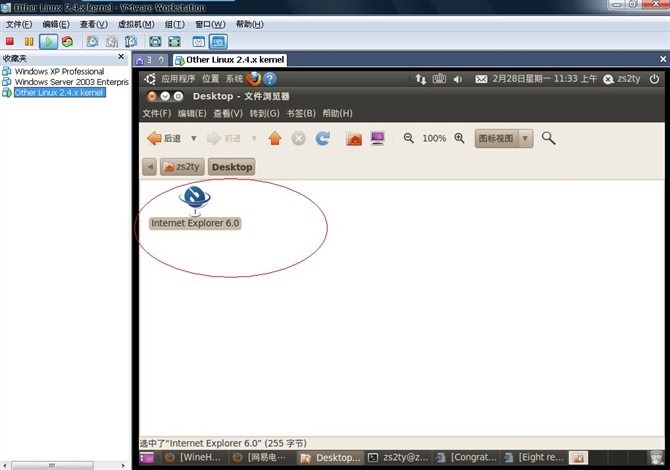This screenshot has width=670, height=470.
Task: Click the Desktop path bar button
Action: coord(232,167)
